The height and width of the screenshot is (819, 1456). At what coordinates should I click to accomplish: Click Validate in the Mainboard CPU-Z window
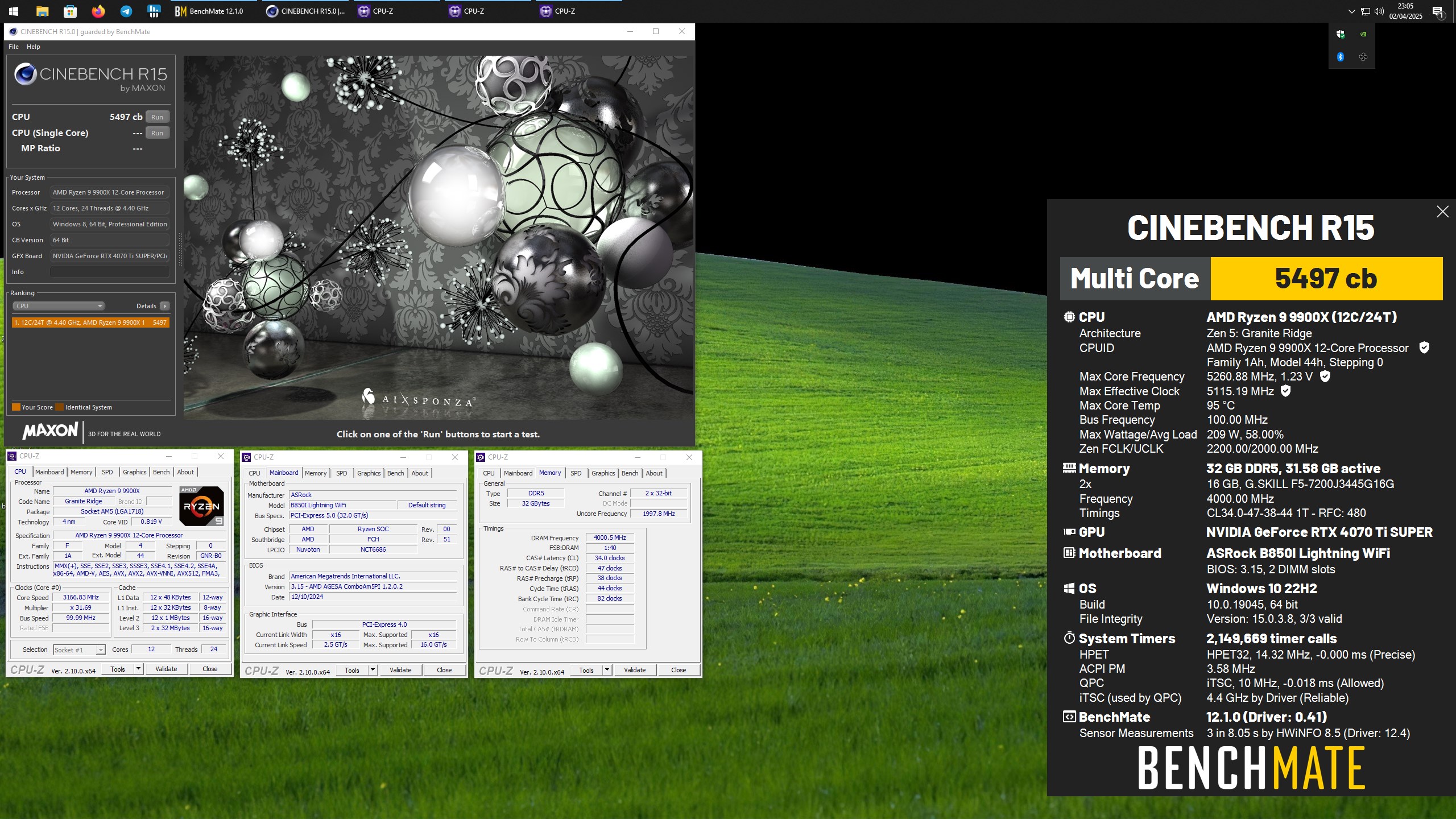pyautogui.click(x=400, y=670)
